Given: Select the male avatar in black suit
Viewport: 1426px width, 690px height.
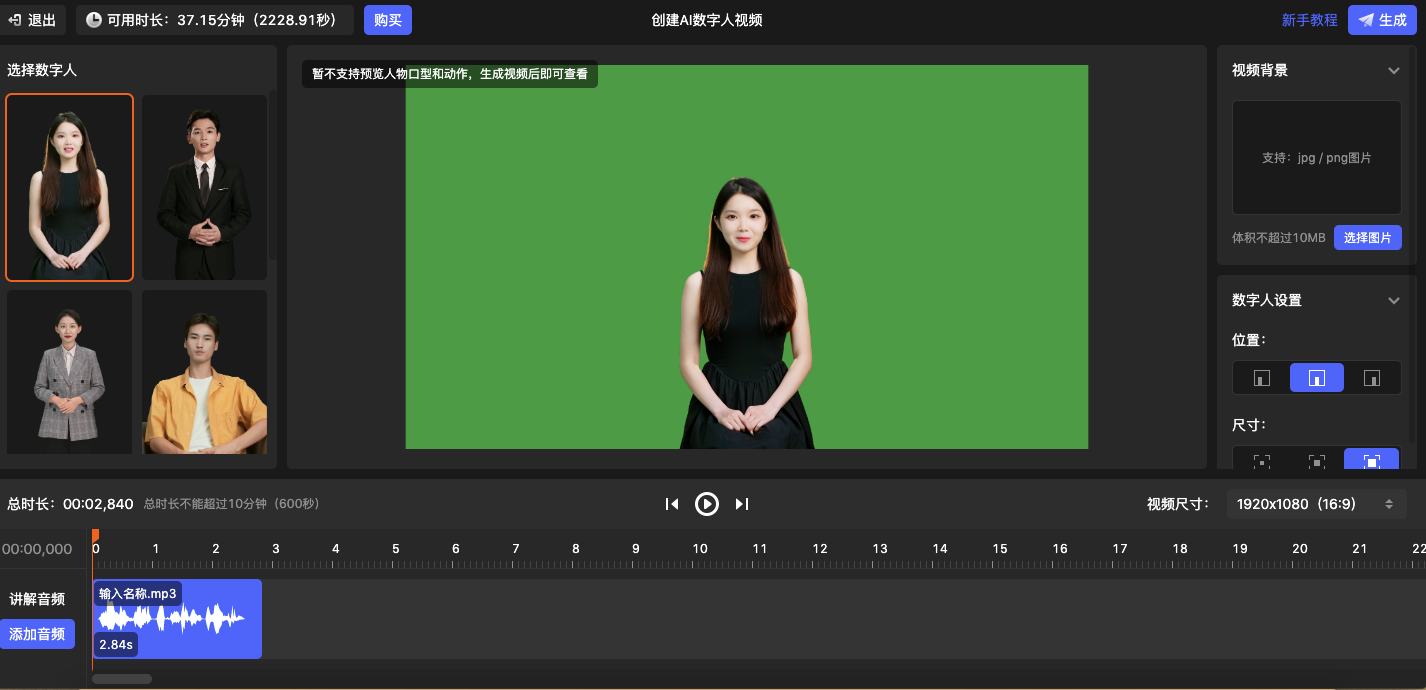Looking at the screenshot, I should point(204,187).
